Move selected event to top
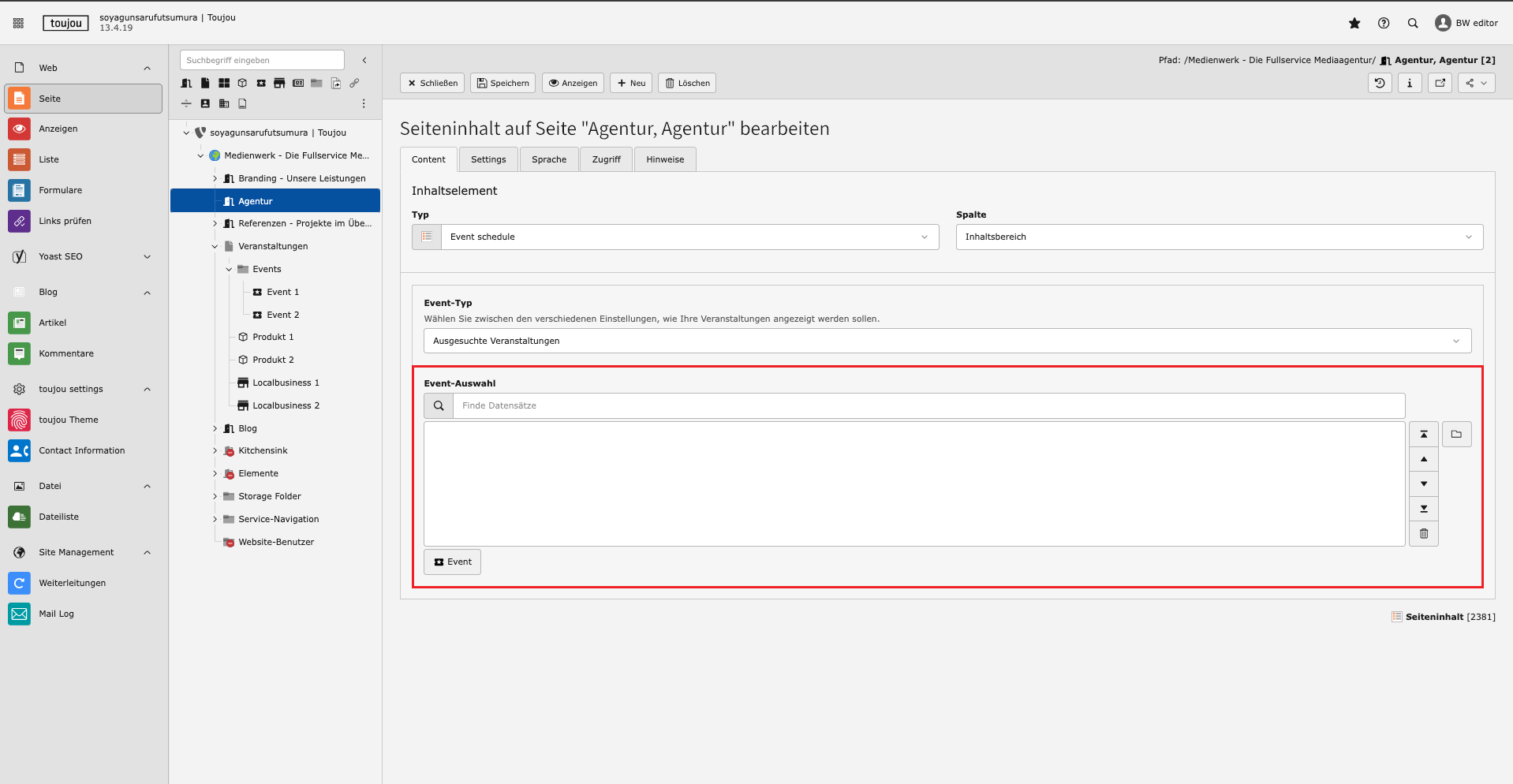The height and width of the screenshot is (784, 1513). coord(1424,435)
